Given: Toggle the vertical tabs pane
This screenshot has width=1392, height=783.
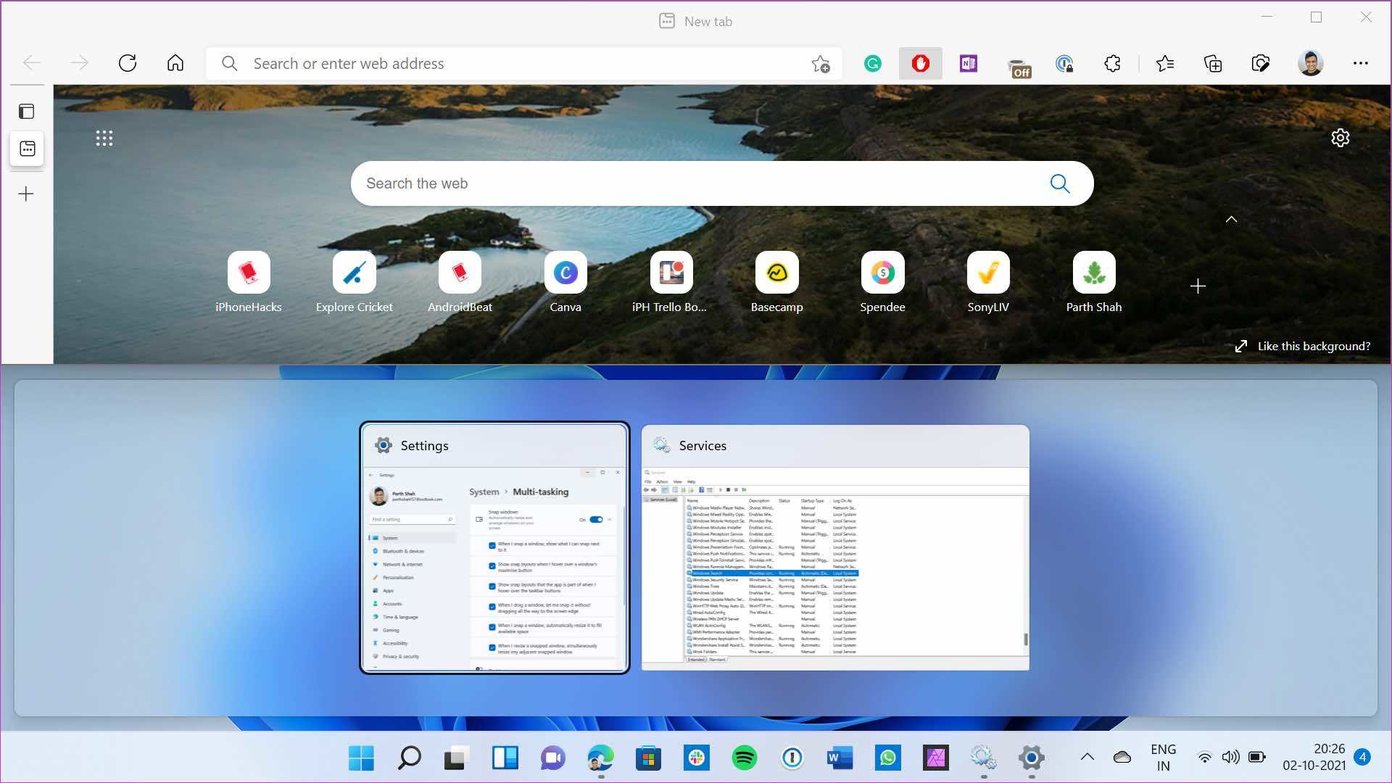Looking at the screenshot, I should (x=26, y=111).
